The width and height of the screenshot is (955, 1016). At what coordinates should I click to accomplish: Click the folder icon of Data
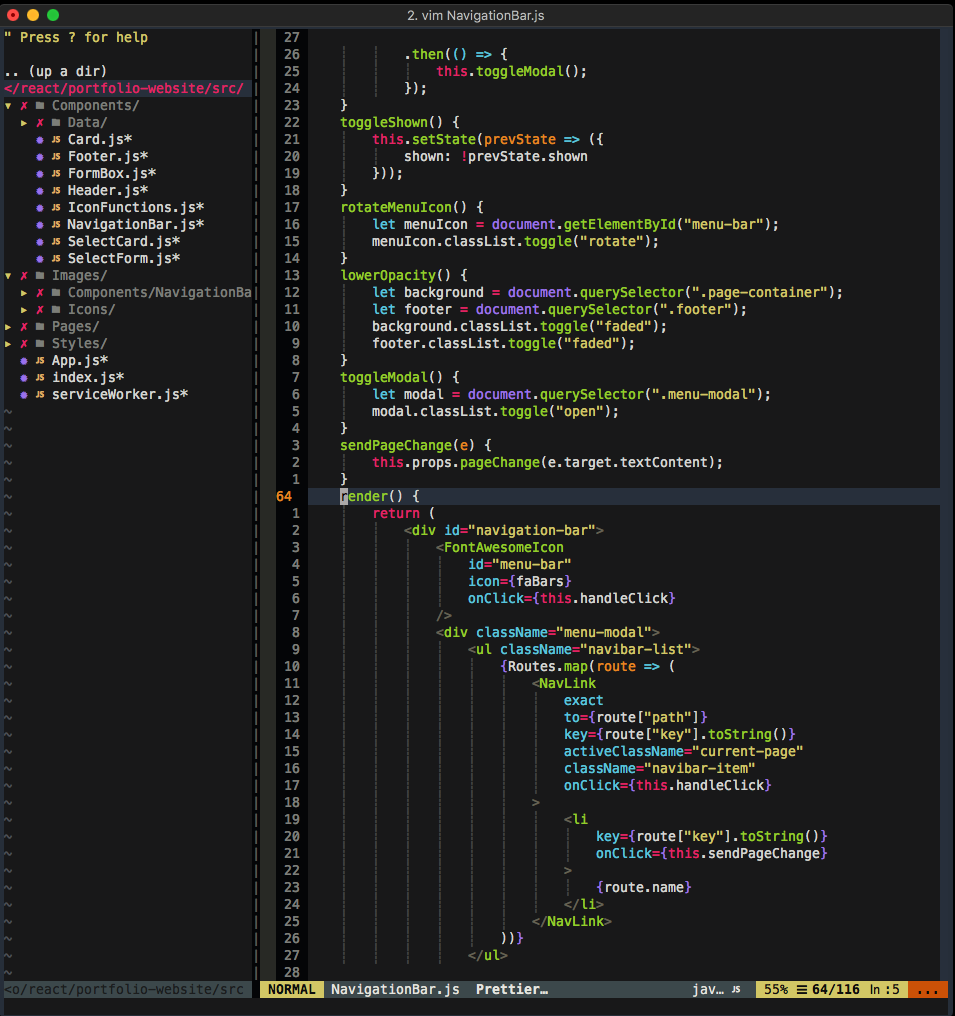click(56, 122)
